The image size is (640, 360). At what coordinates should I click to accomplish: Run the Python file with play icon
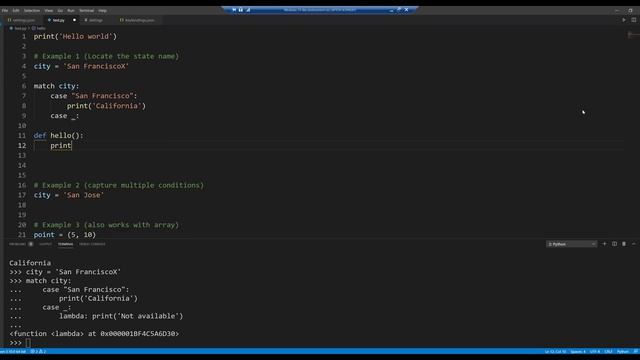624,20
